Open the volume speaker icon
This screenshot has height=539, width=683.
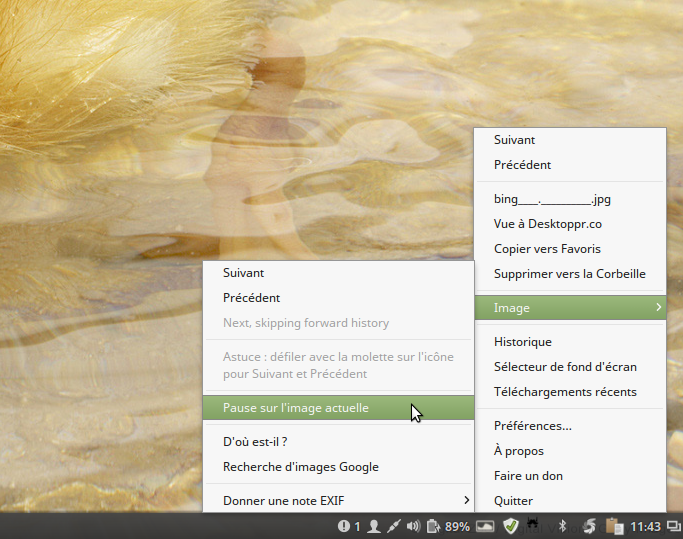point(414,526)
